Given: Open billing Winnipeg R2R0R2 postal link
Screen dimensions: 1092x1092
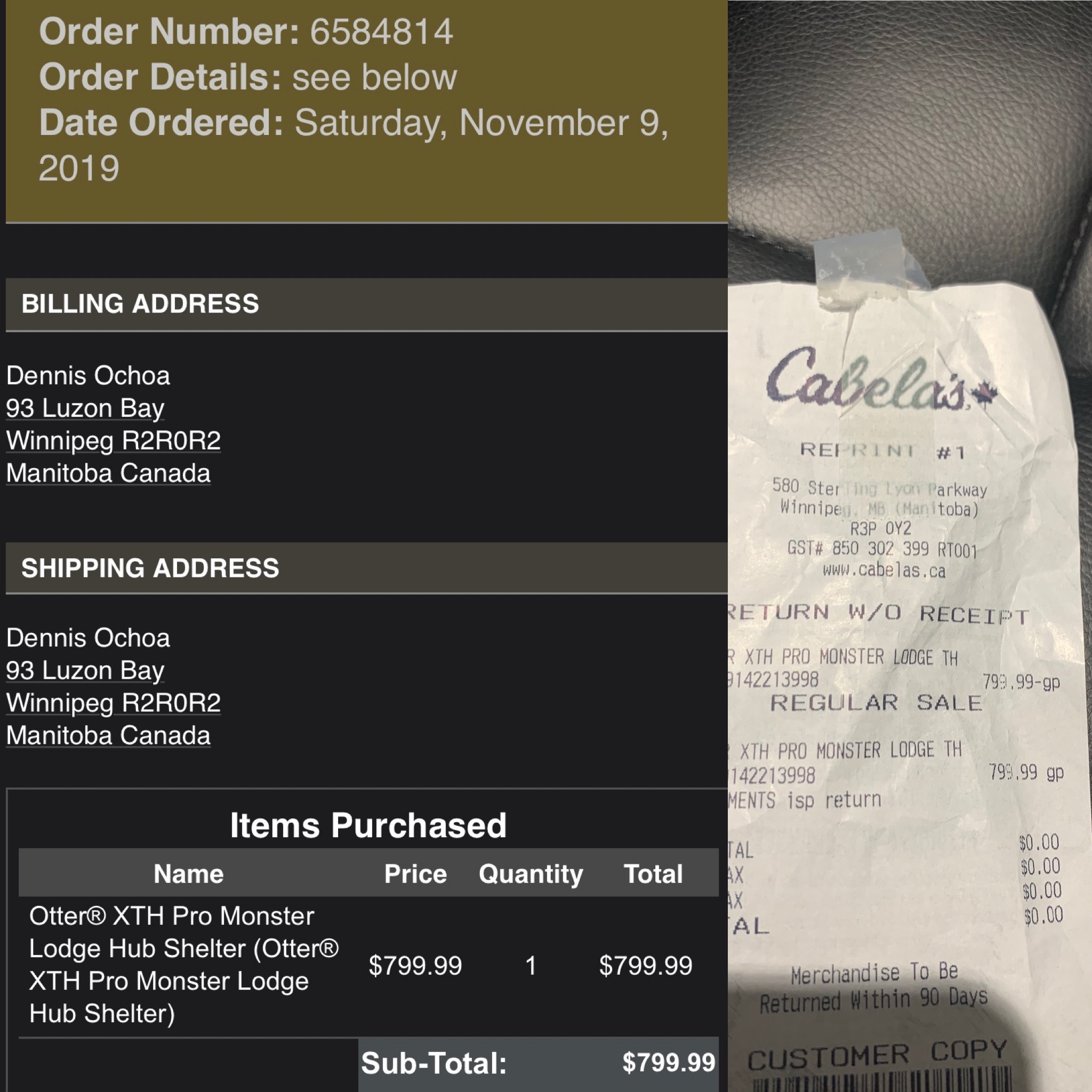Looking at the screenshot, I should coord(114,440).
